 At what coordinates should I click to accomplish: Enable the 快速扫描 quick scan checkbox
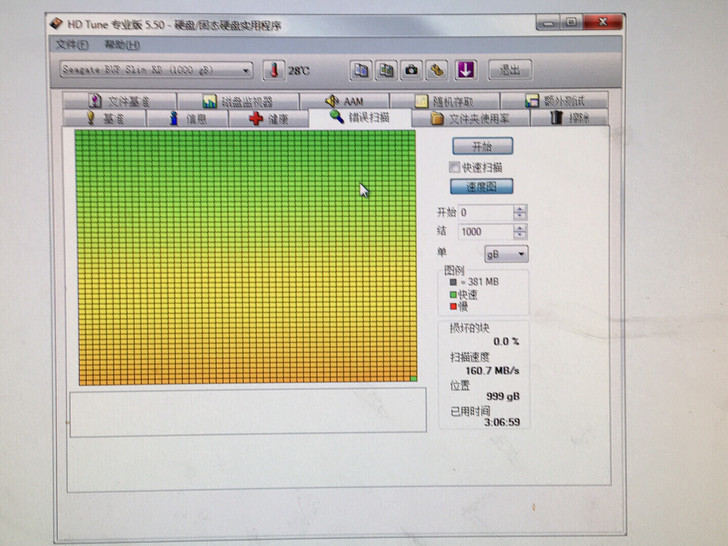[x=455, y=167]
